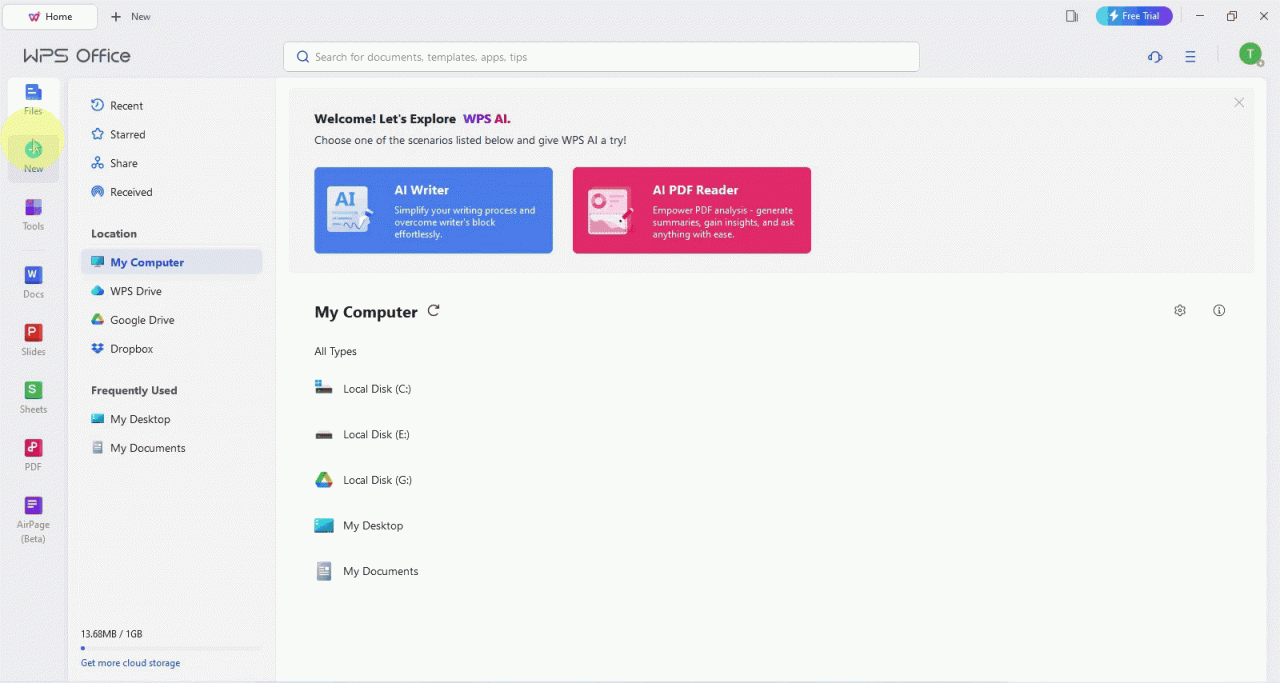
Task: Open Dropbox location
Action: pyautogui.click(x=171, y=349)
